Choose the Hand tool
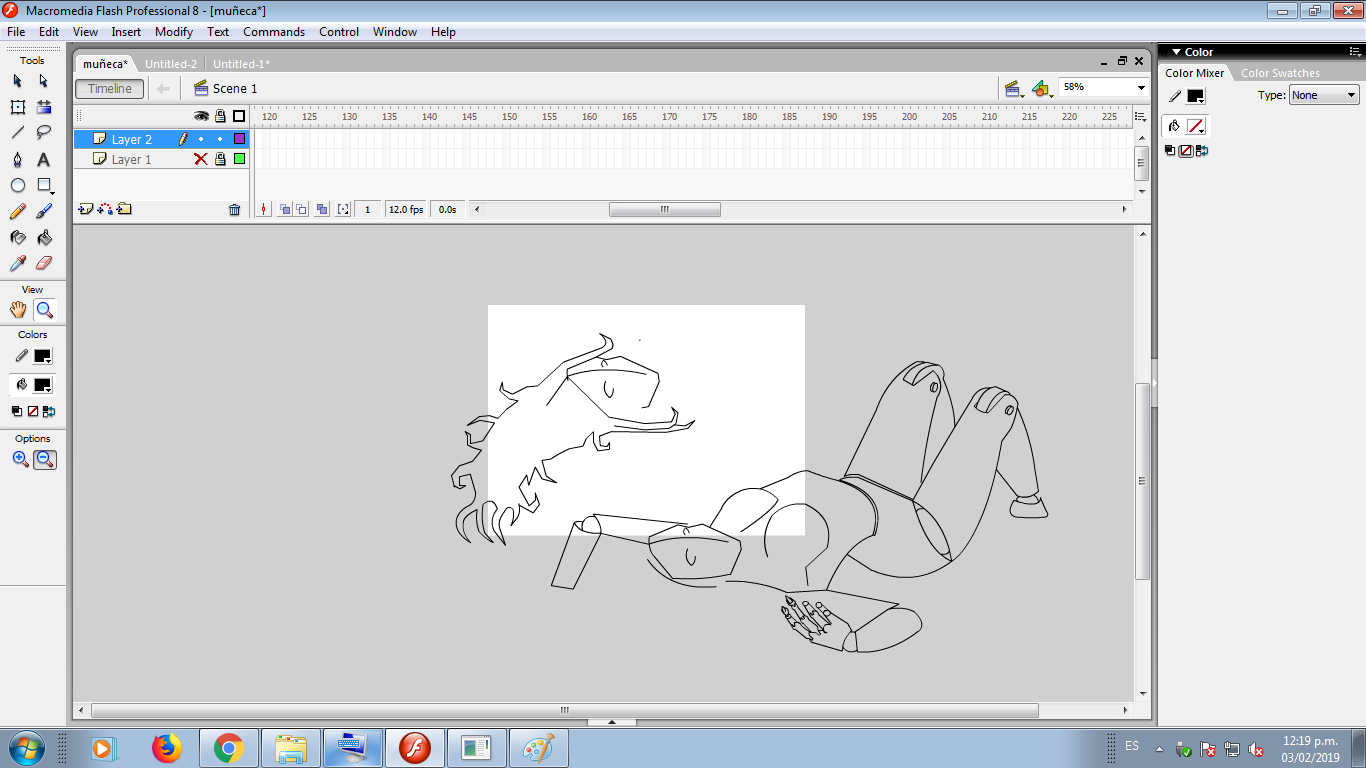Viewport: 1366px width, 768px height. [18, 310]
